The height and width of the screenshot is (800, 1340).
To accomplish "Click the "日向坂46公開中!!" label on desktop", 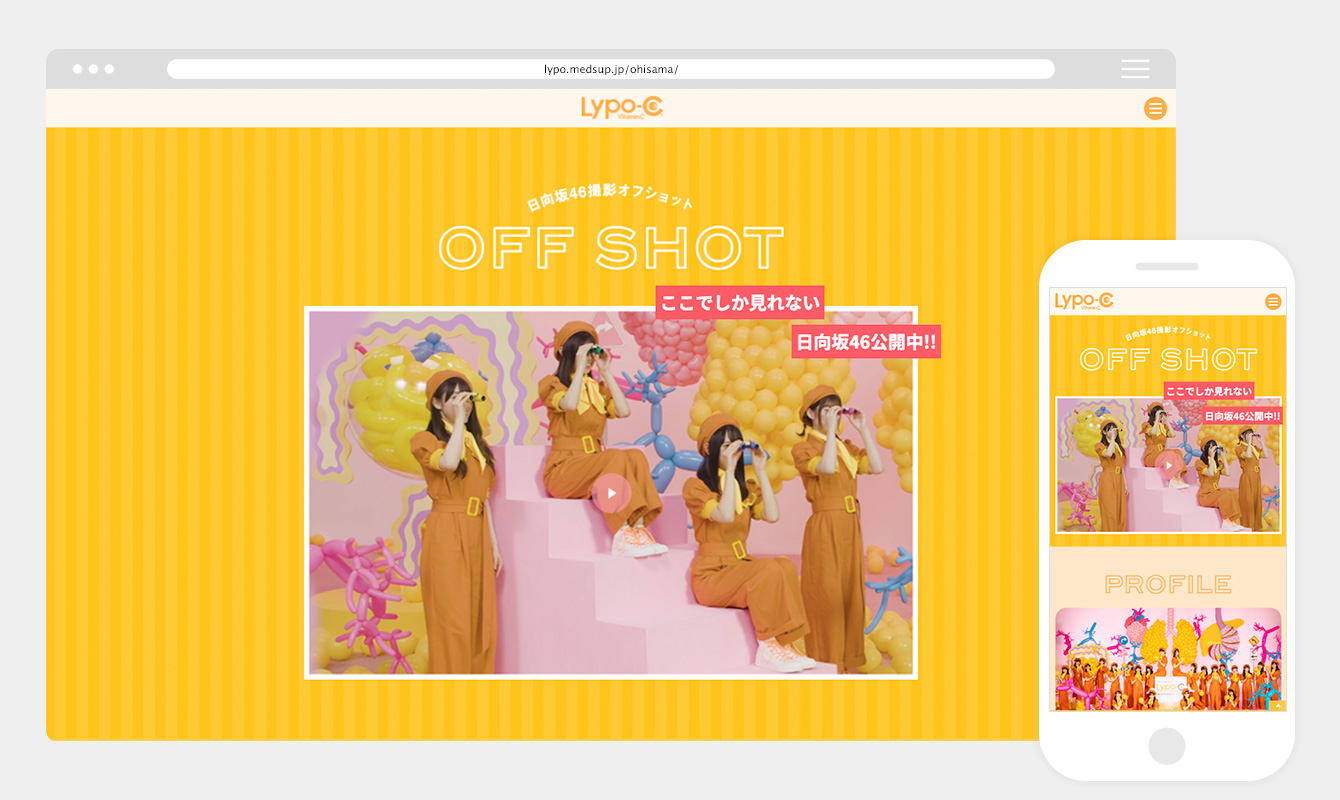I will pyautogui.click(x=866, y=342).
